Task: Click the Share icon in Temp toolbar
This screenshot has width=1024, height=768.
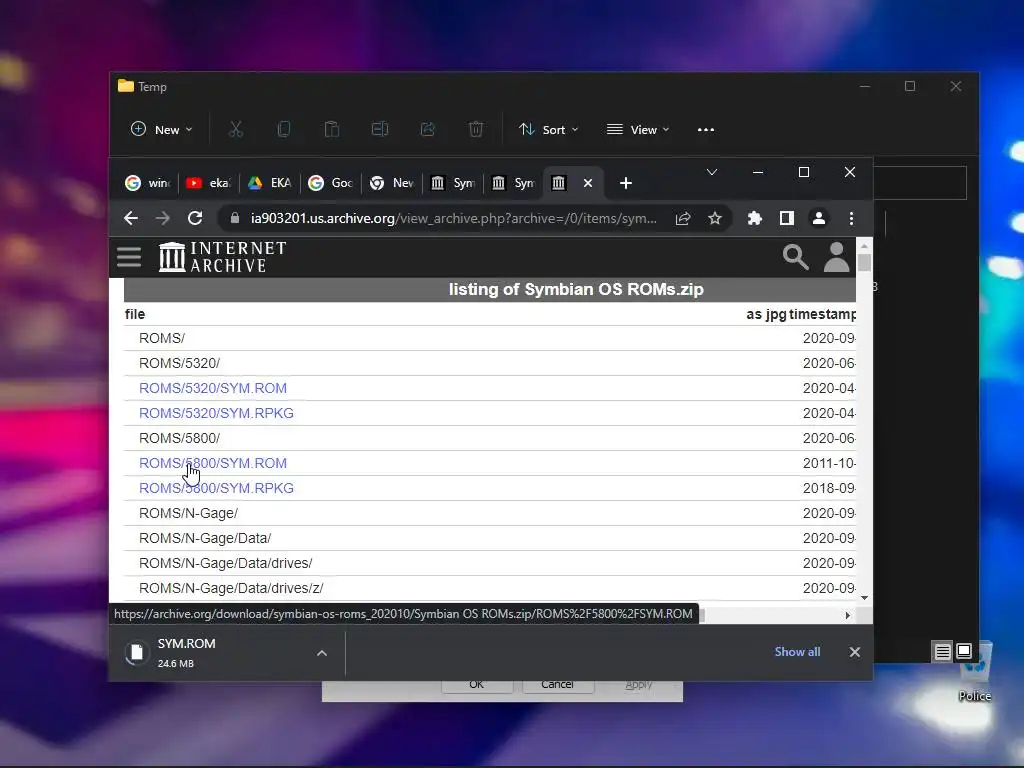Action: pyautogui.click(x=428, y=129)
